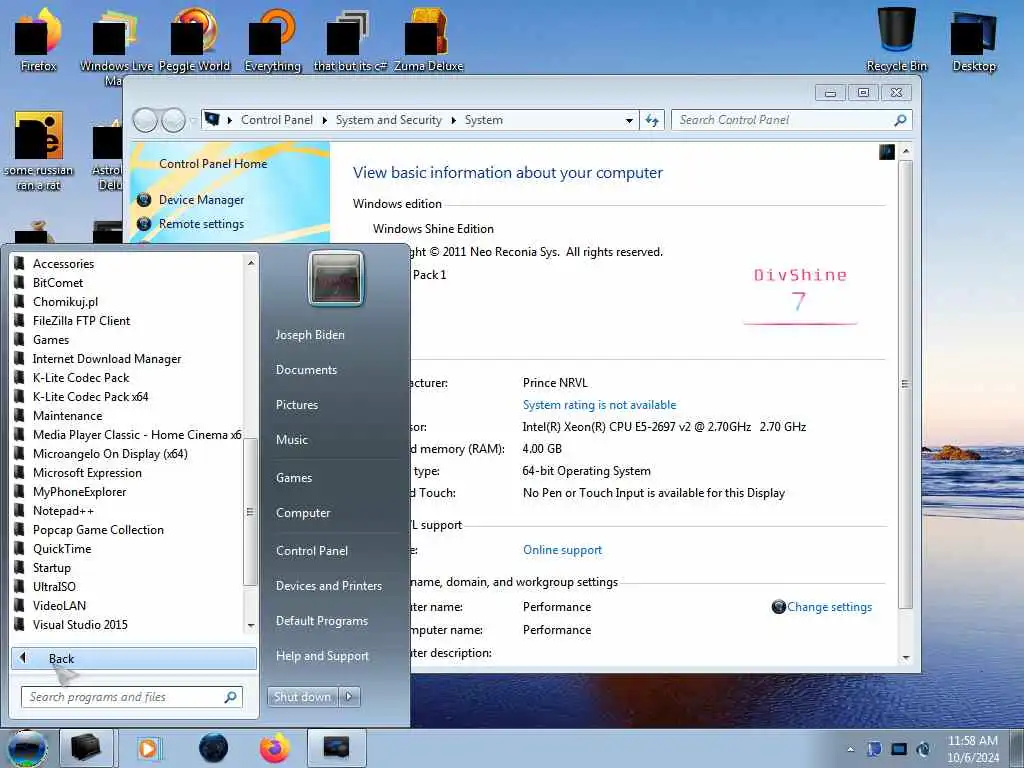Click the System window scrollbar down arrow
The height and width of the screenshot is (768, 1024).
click(x=906, y=658)
